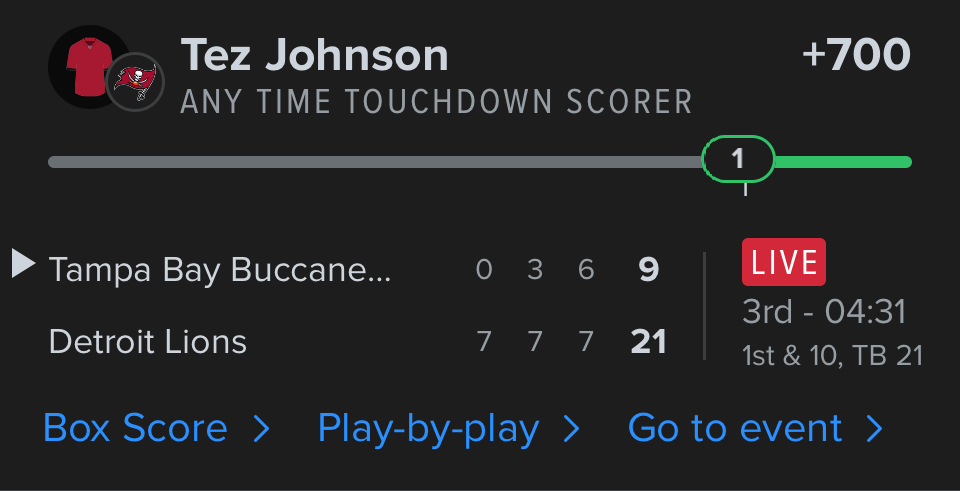The image size is (960, 491).
Task: Open the Play-by-play view
Action: click(x=428, y=429)
